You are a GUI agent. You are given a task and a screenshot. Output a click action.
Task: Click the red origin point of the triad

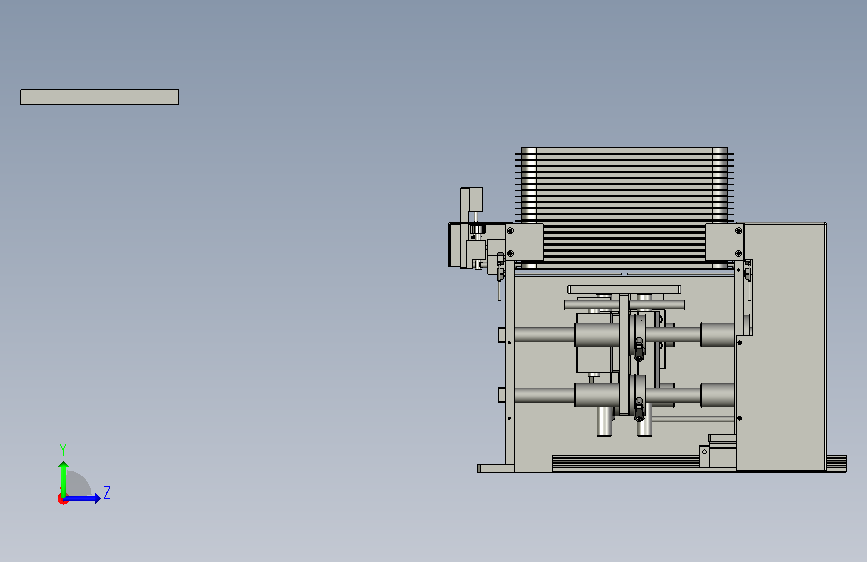62,499
